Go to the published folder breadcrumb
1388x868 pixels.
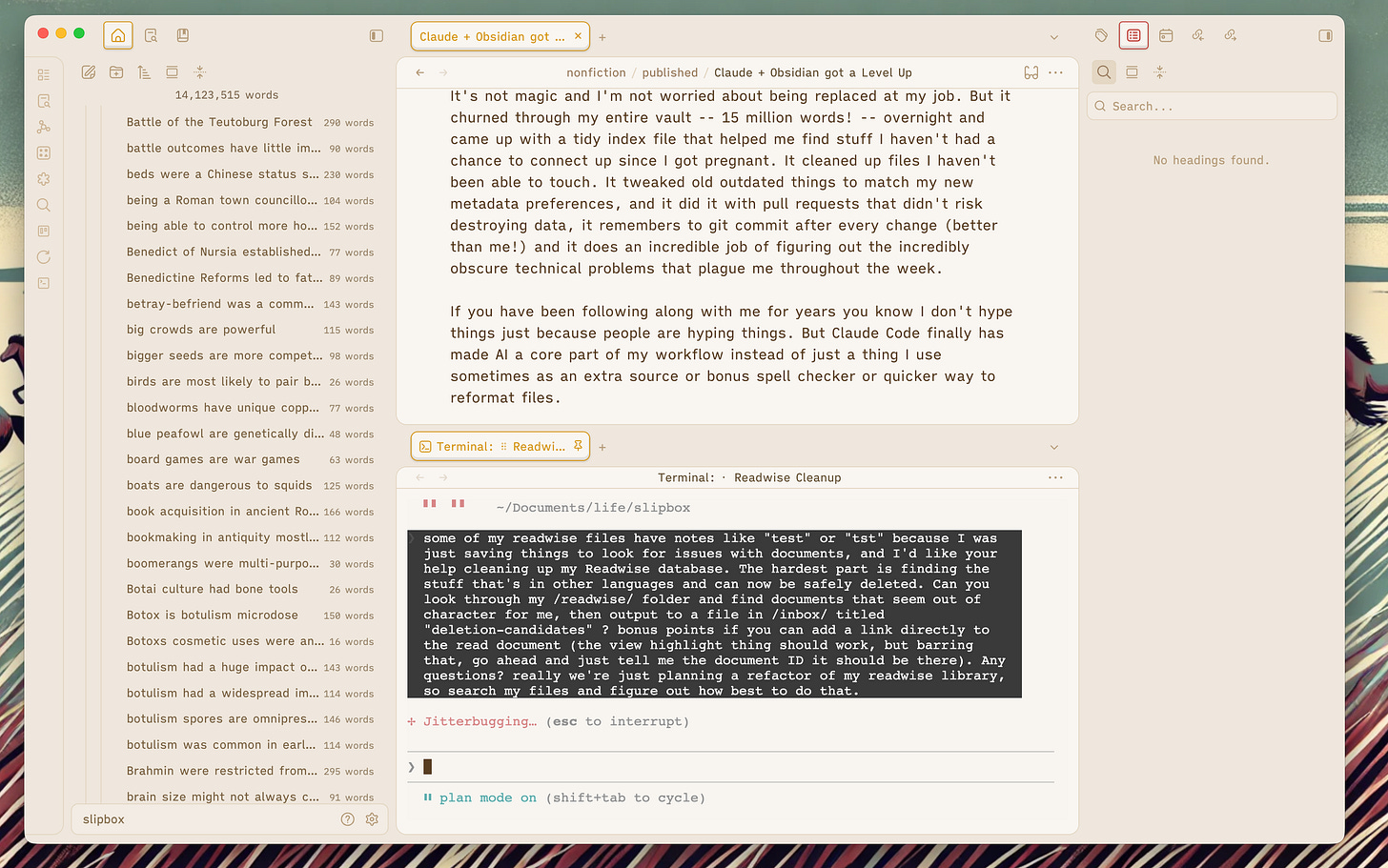click(670, 72)
